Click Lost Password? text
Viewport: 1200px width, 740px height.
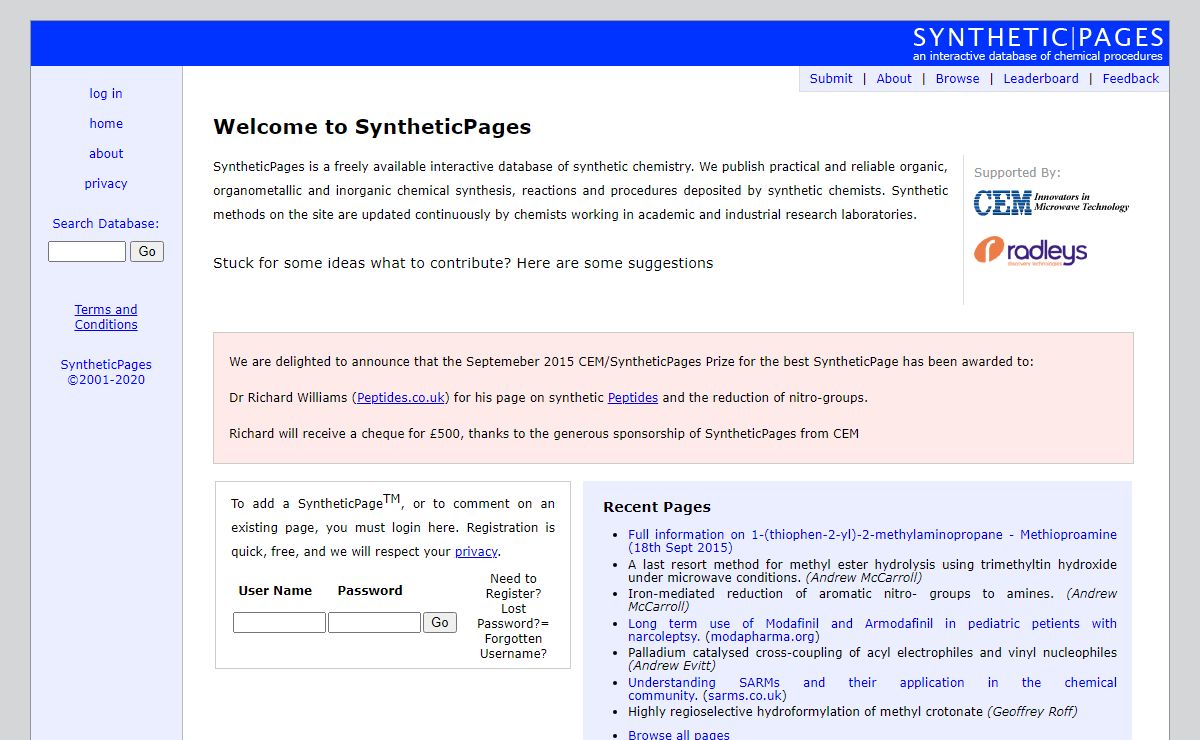[513, 616]
